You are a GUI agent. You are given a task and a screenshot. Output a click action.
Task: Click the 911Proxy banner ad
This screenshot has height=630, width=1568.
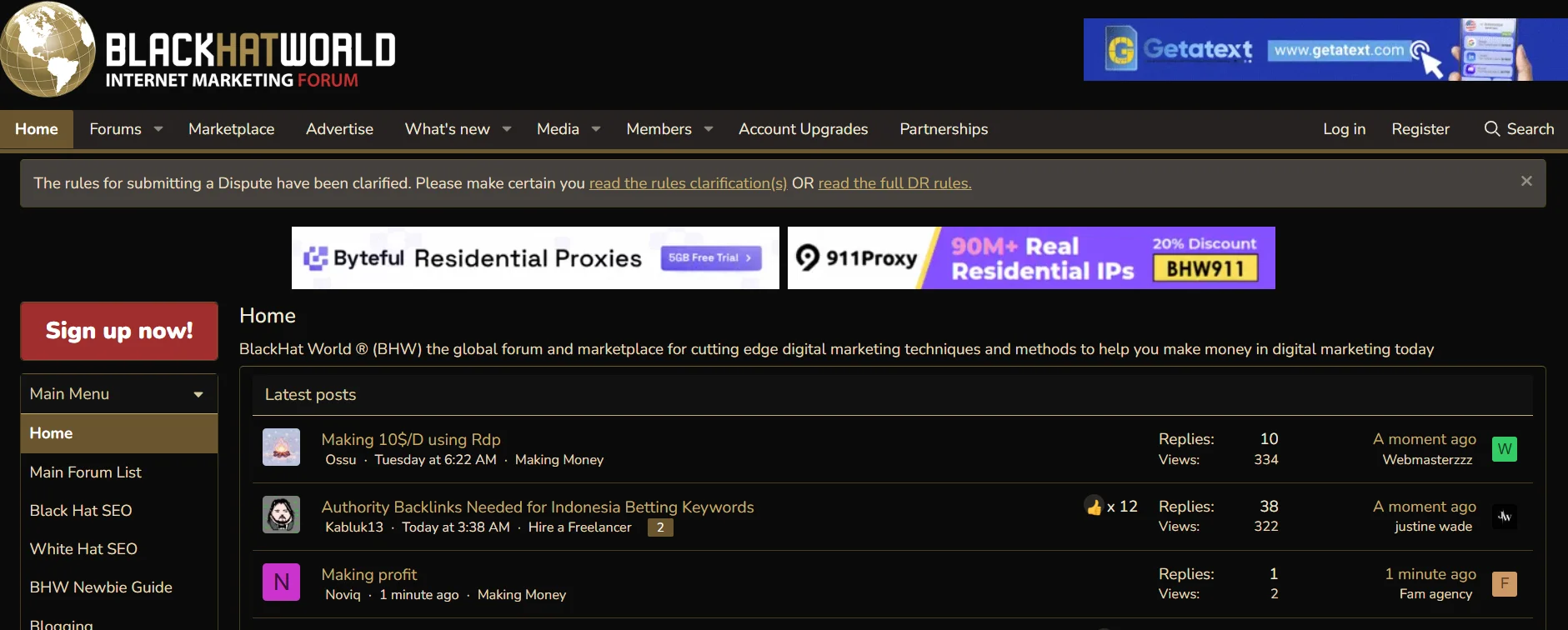pyautogui.click(x=1031, y=258)
